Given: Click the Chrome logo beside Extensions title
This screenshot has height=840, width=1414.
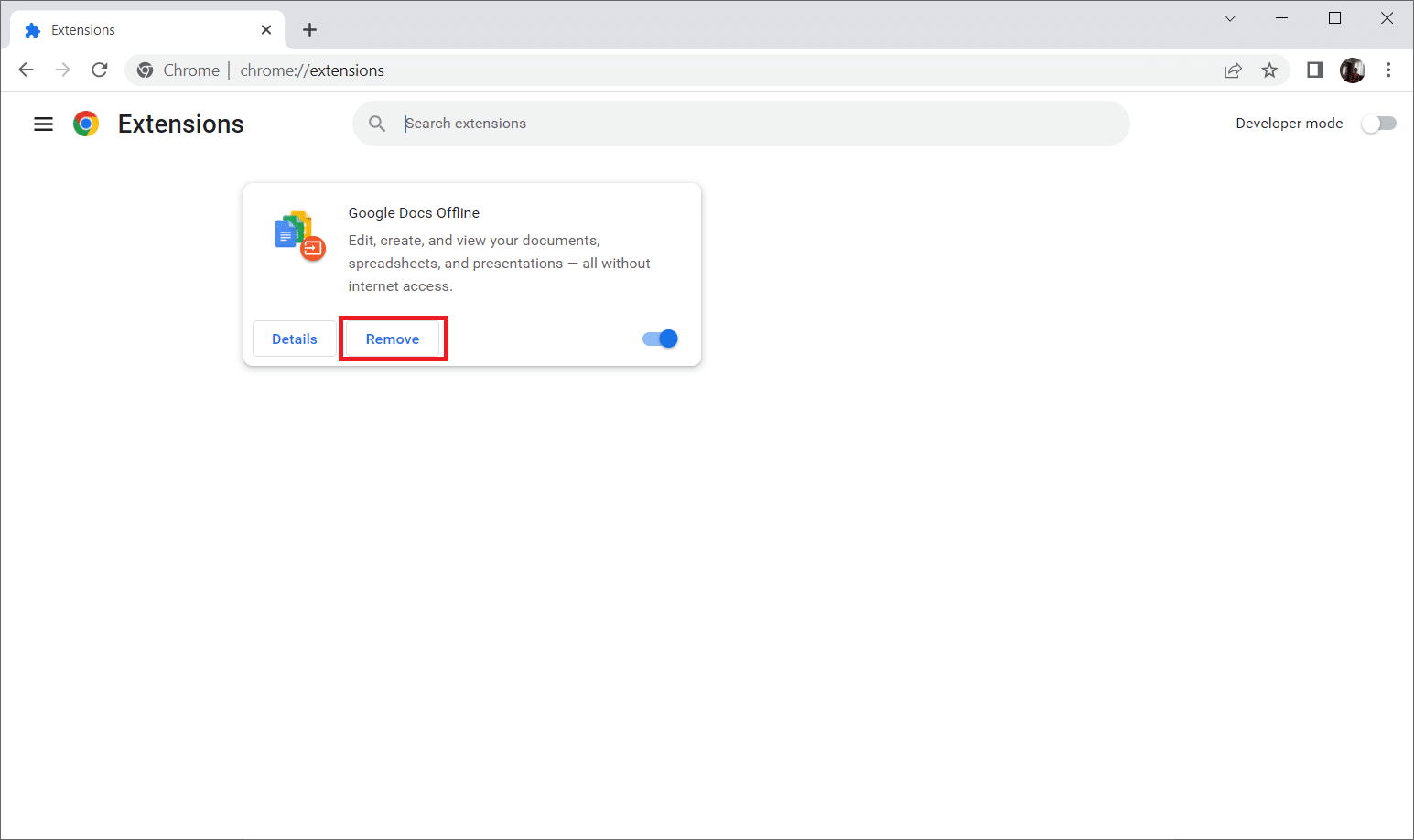Looking at the screenshot, I should (86, 124).
